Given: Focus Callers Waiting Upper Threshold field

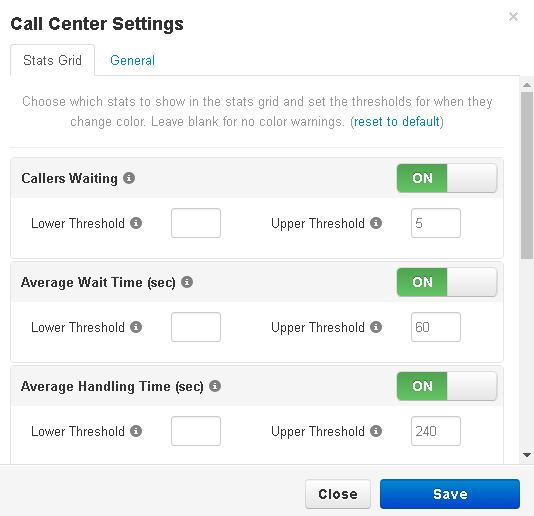Looking at the screenshot, I should click(436, 223).
